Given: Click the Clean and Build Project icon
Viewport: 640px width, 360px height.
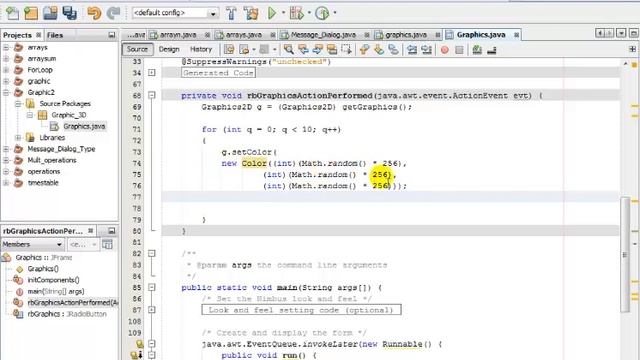Looking at the screenshot, I should click(x=251, y=13).
